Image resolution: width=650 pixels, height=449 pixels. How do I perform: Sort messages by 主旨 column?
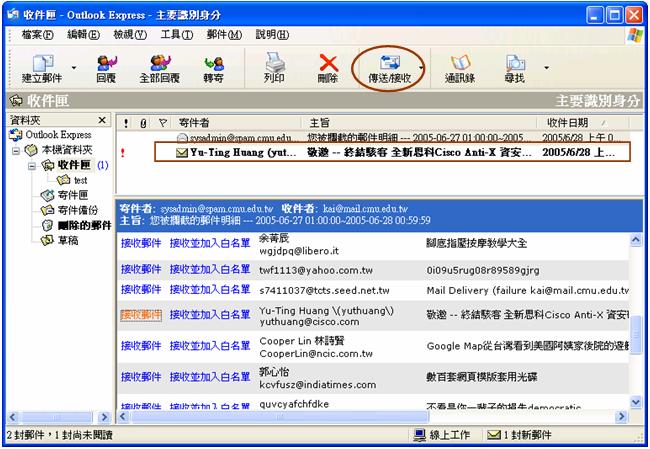(x=419, y=123)
